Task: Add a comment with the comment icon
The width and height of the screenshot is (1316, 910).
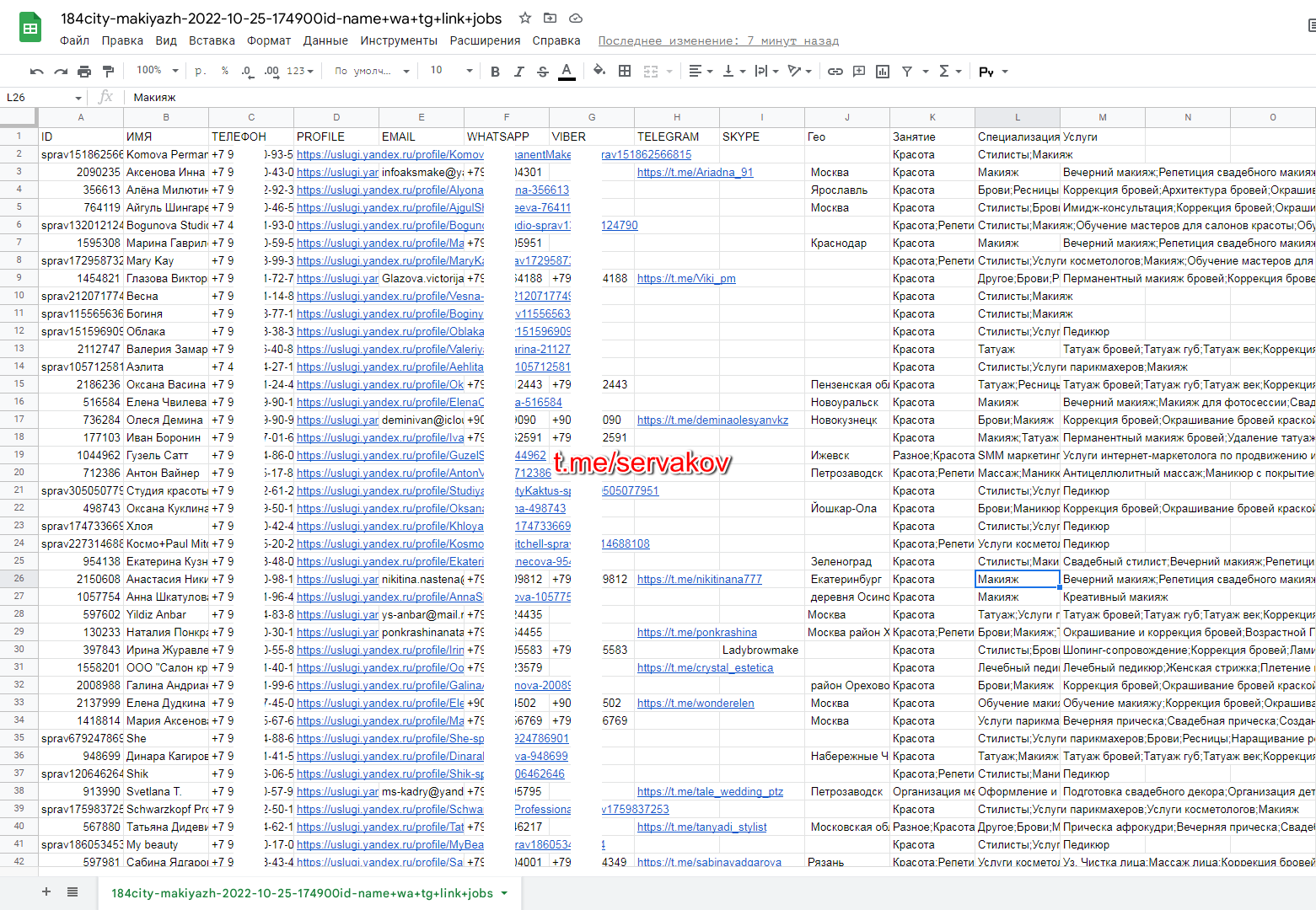Action: coord(859,72)
